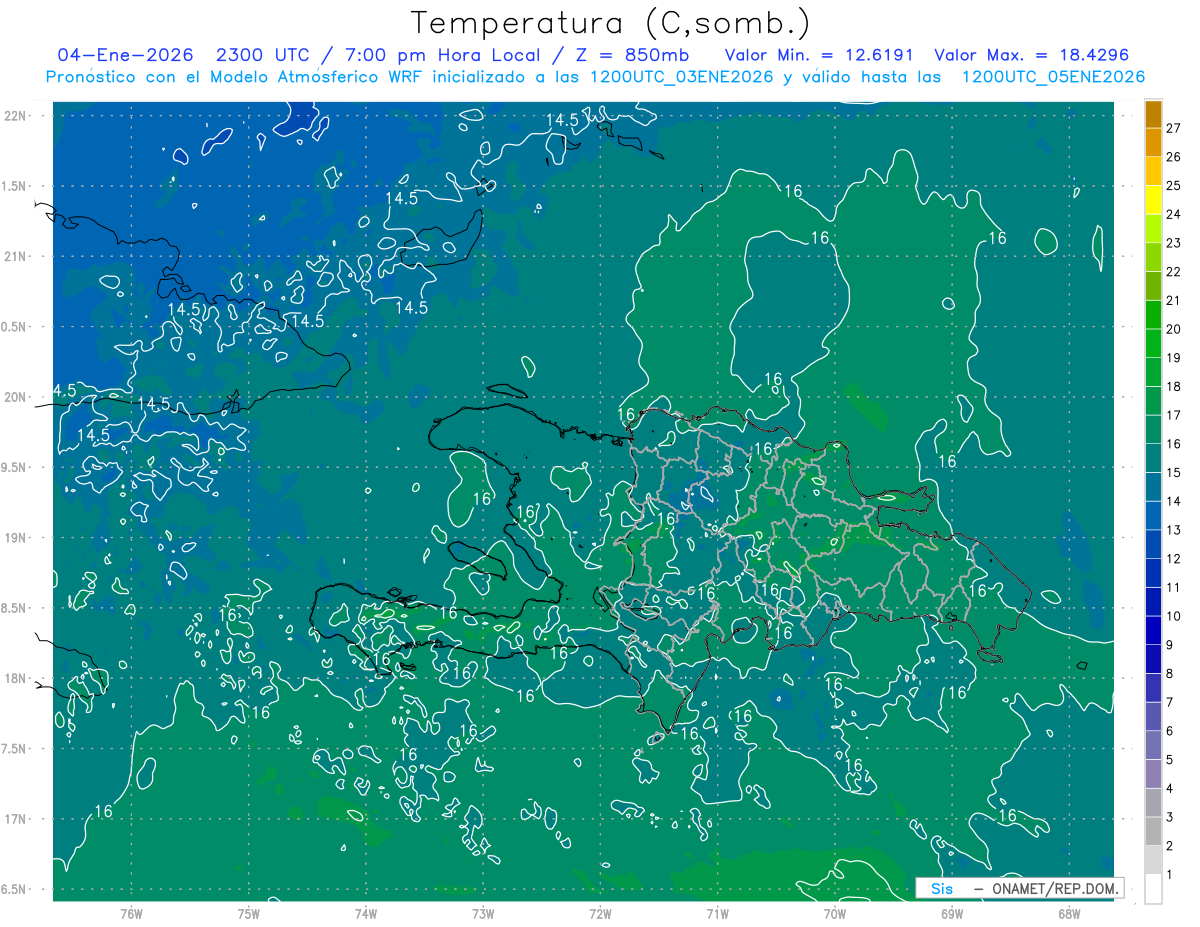Click the yellow legend band between 24 and 25
This screenshot has height=927, width=1200.
[1153, 199]
